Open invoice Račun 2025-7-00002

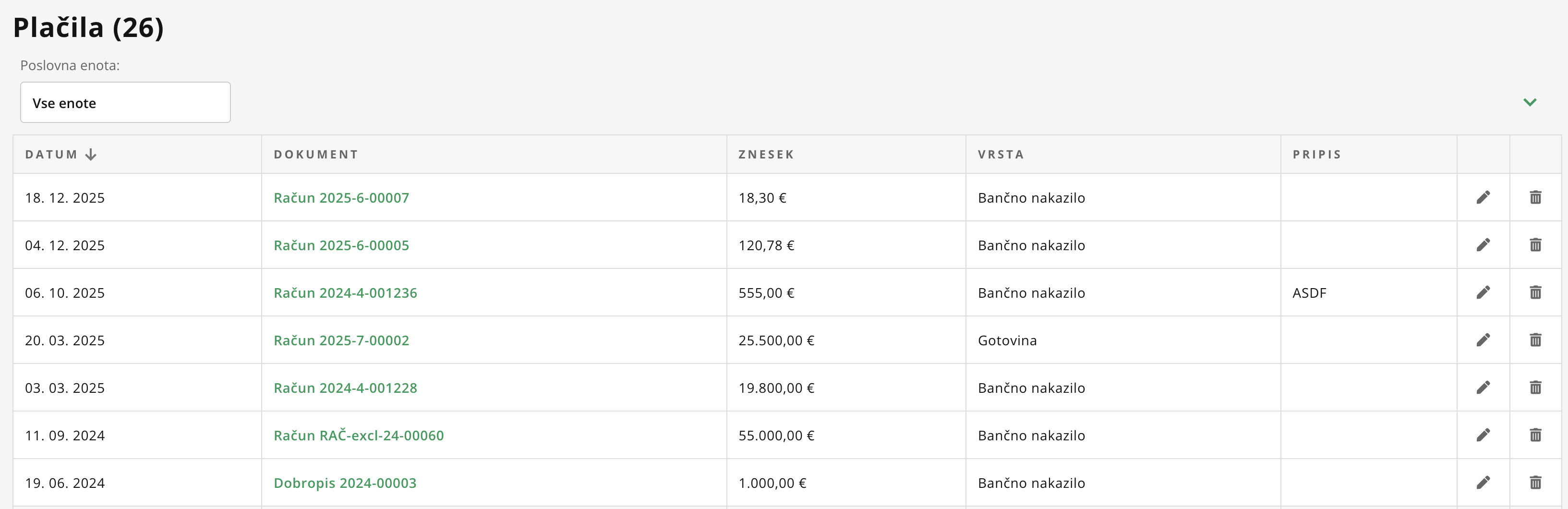(341, 340)
